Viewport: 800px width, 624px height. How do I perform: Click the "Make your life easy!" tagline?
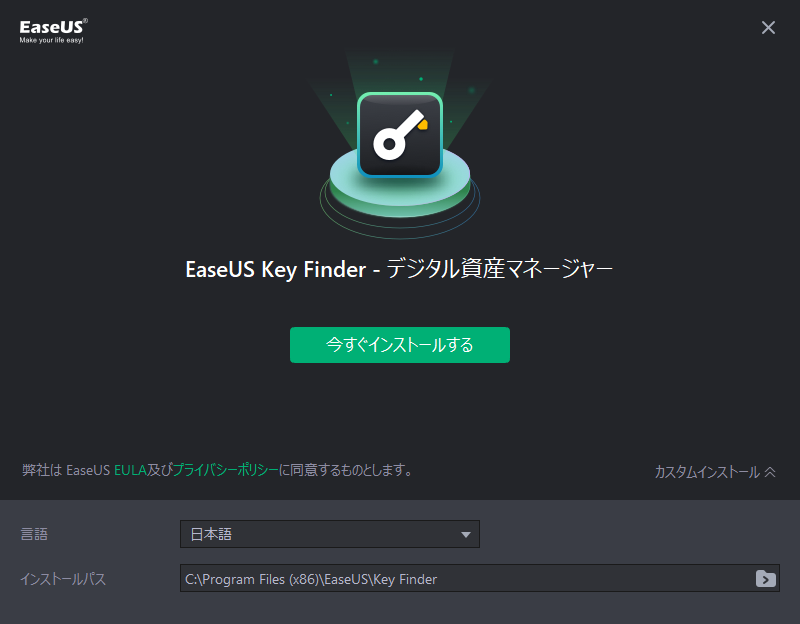[52, 40]
